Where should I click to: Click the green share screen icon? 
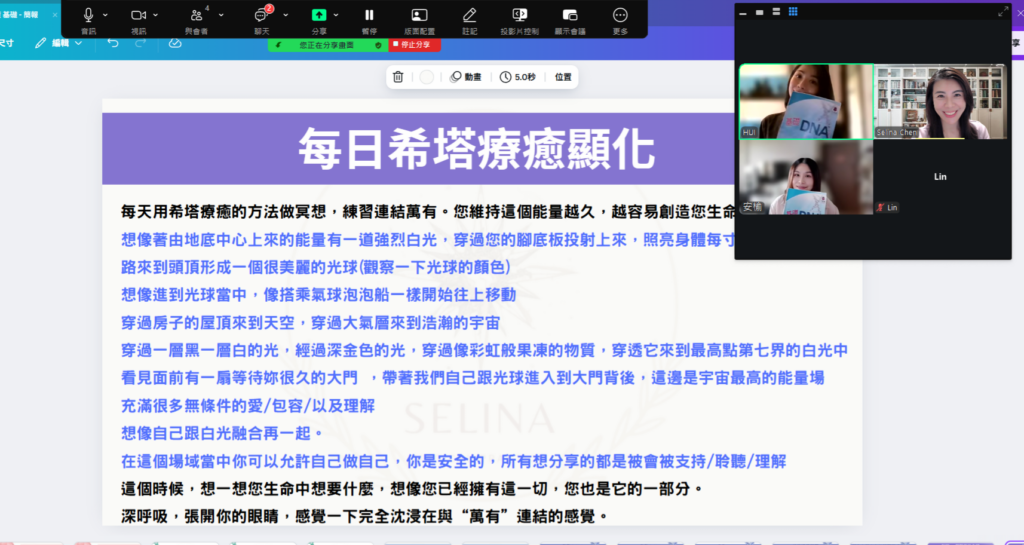point(319,15)
